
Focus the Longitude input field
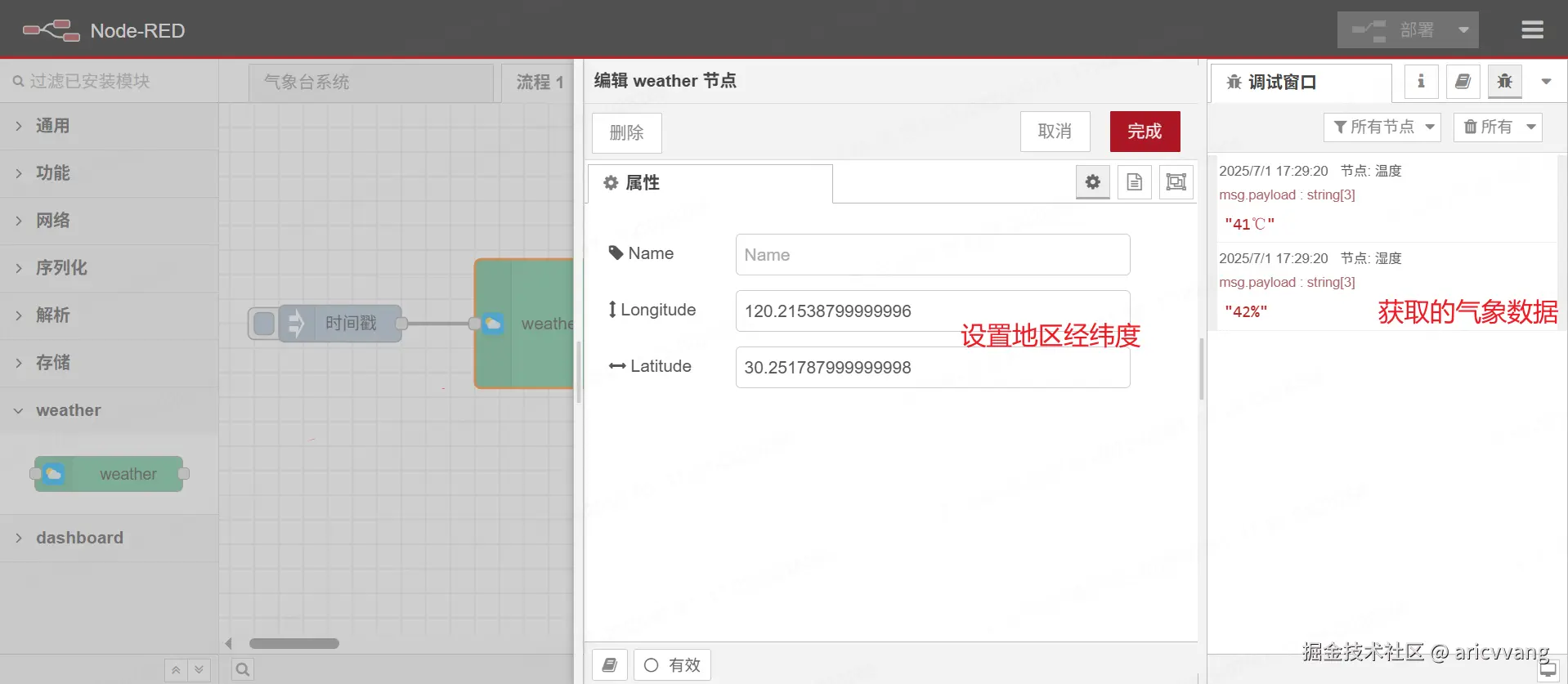[x=933, y=311]
